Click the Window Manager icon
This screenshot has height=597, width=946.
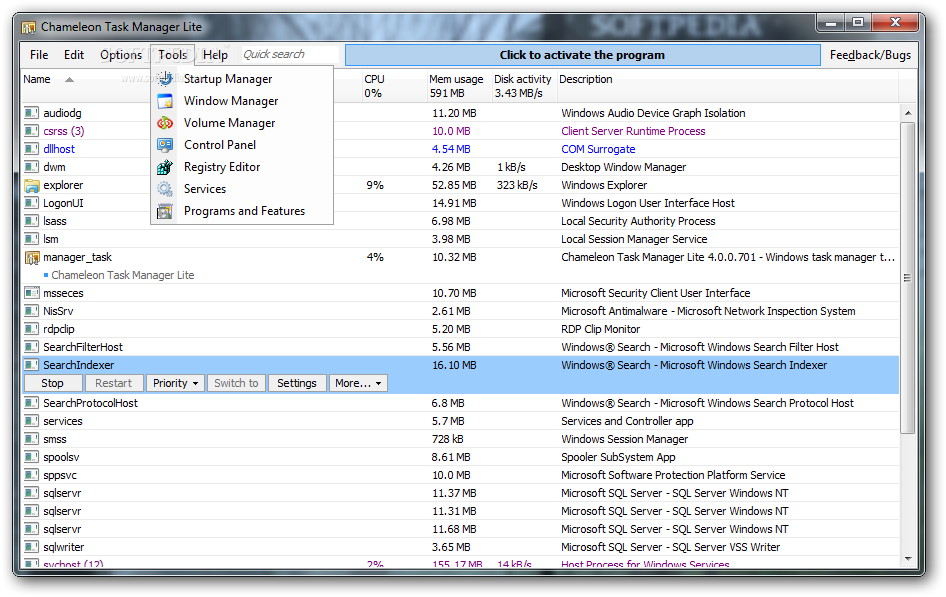[165, 101]
